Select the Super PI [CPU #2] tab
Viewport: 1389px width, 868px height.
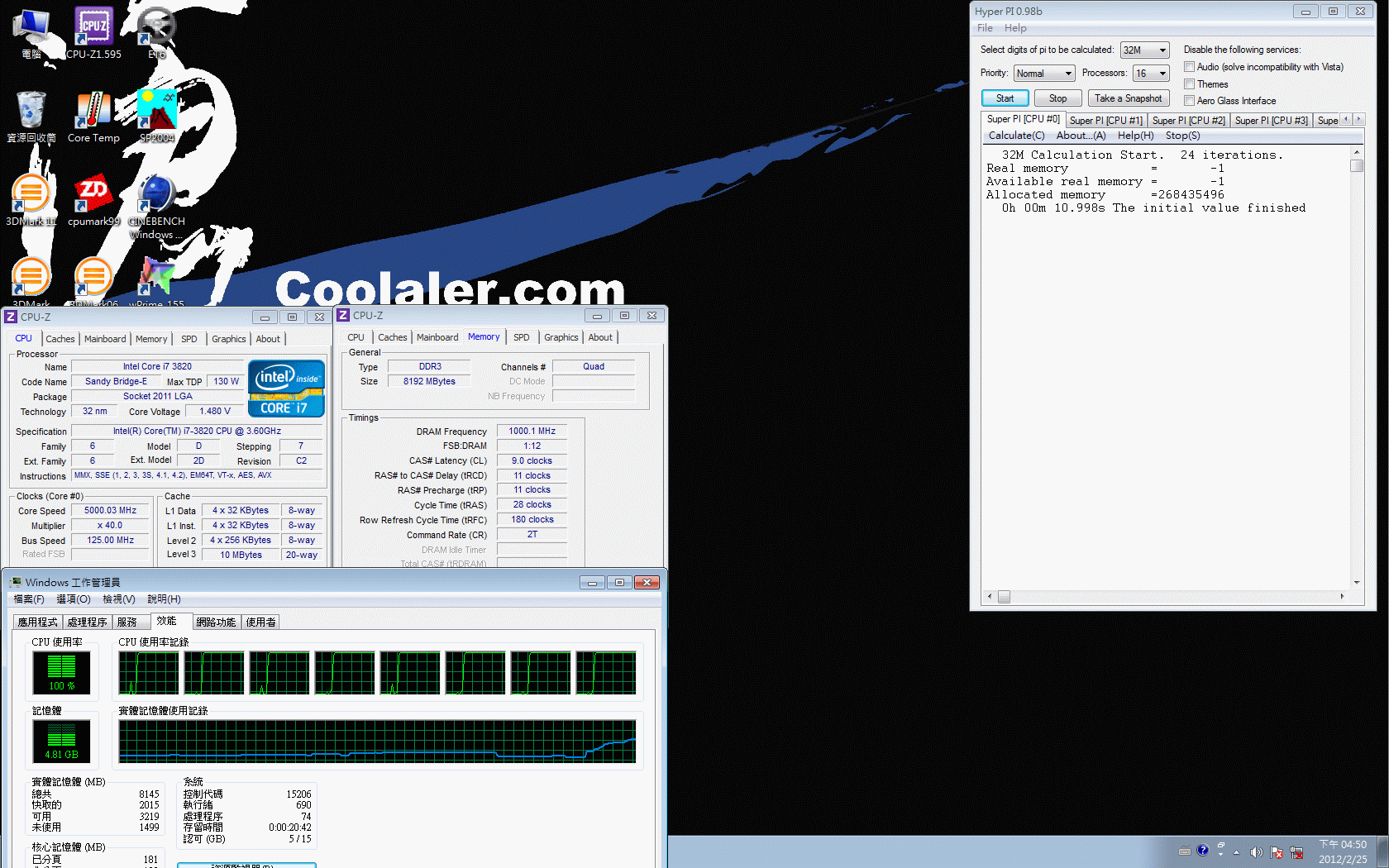point(1189,121)
